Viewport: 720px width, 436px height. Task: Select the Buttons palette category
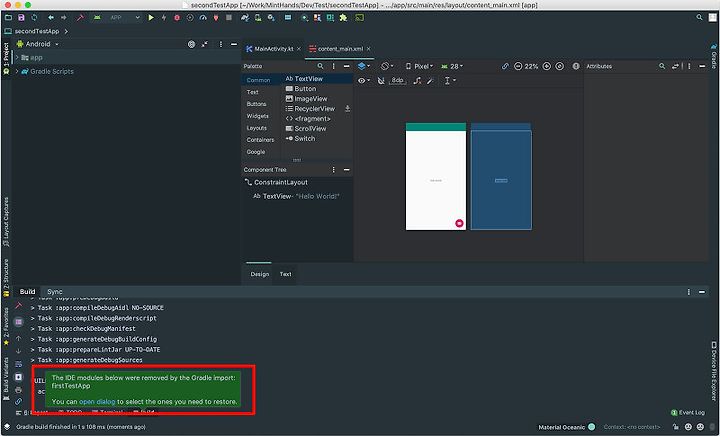coord(256,104)
